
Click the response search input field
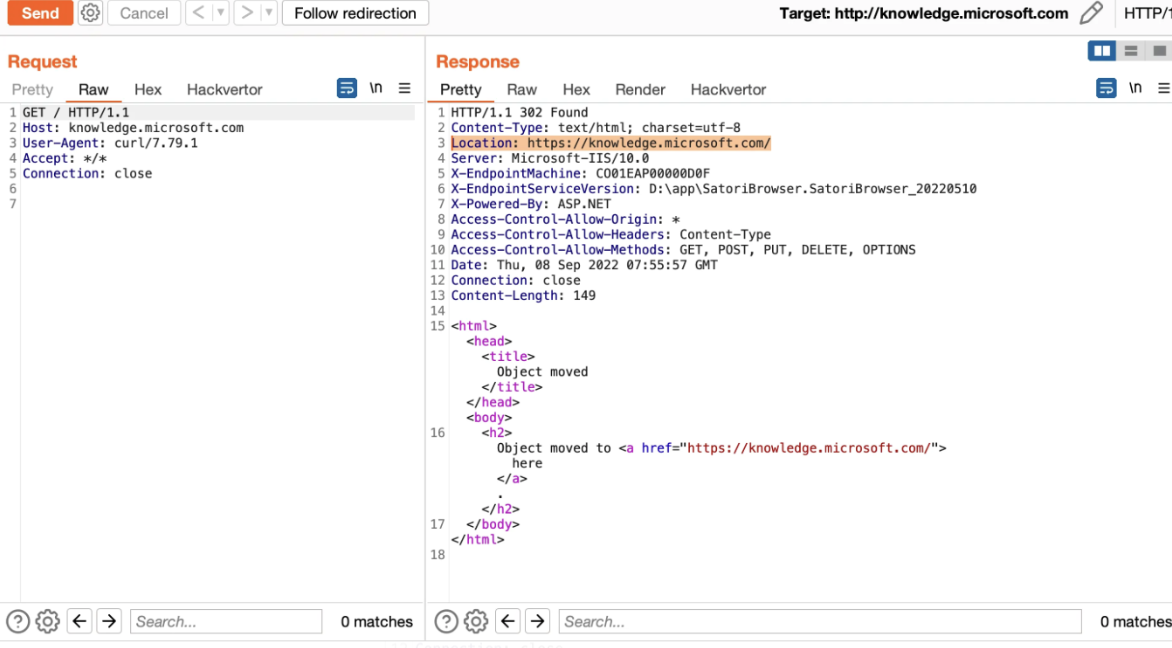click(819, 621)
